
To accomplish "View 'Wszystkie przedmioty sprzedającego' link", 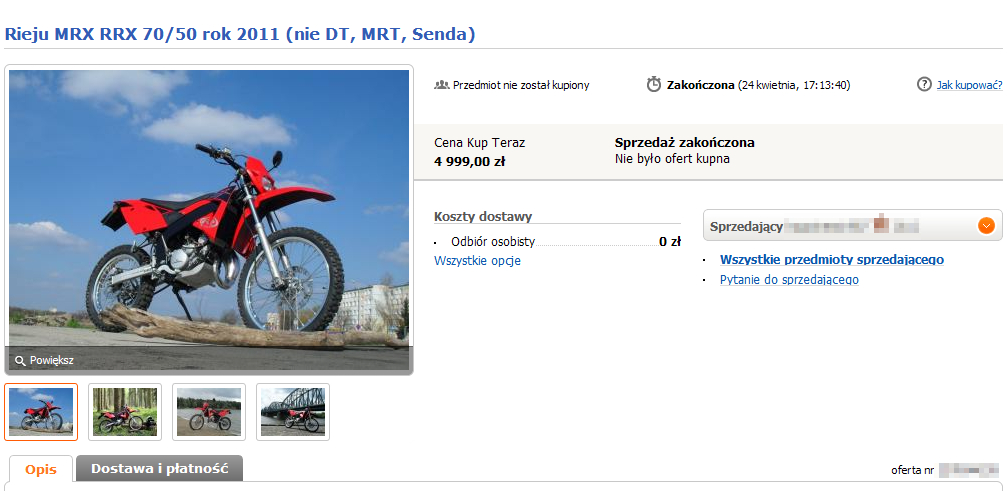I will [x=831, y=260].
